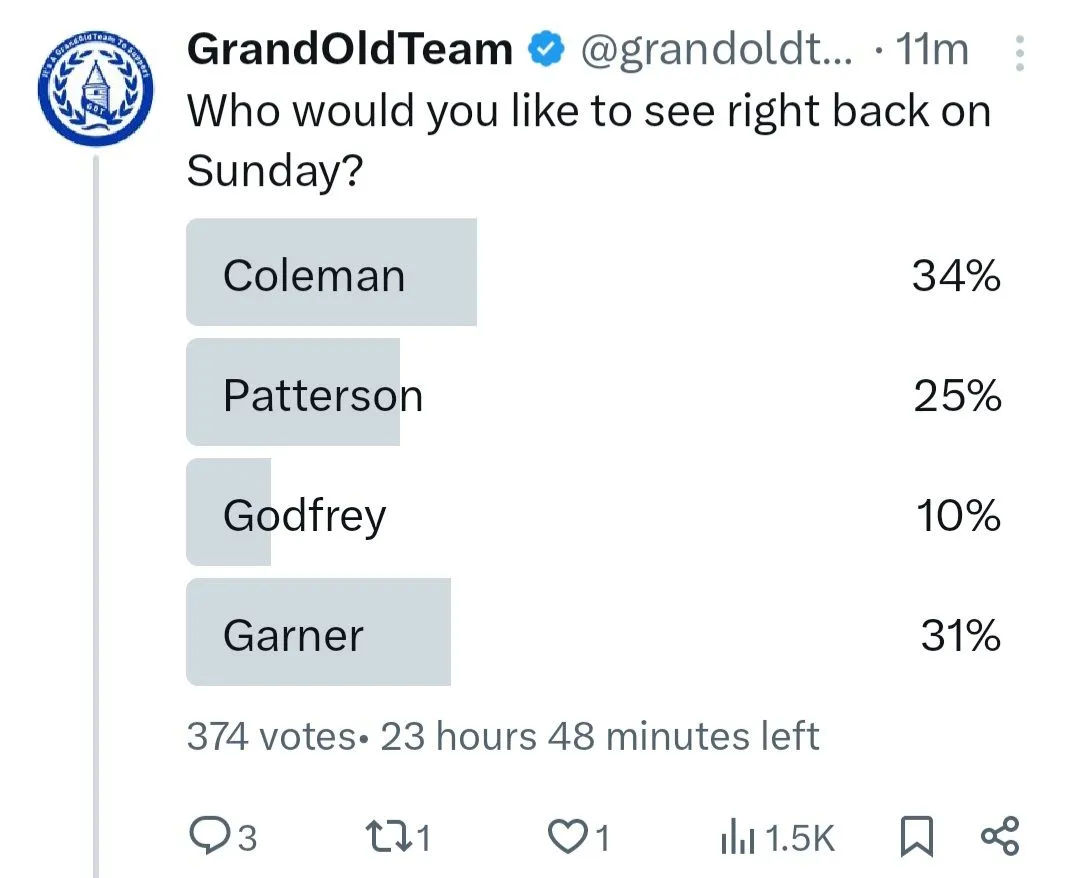Open the @grandoldt handle link
Screen dimensions: 1080x878
717,49
